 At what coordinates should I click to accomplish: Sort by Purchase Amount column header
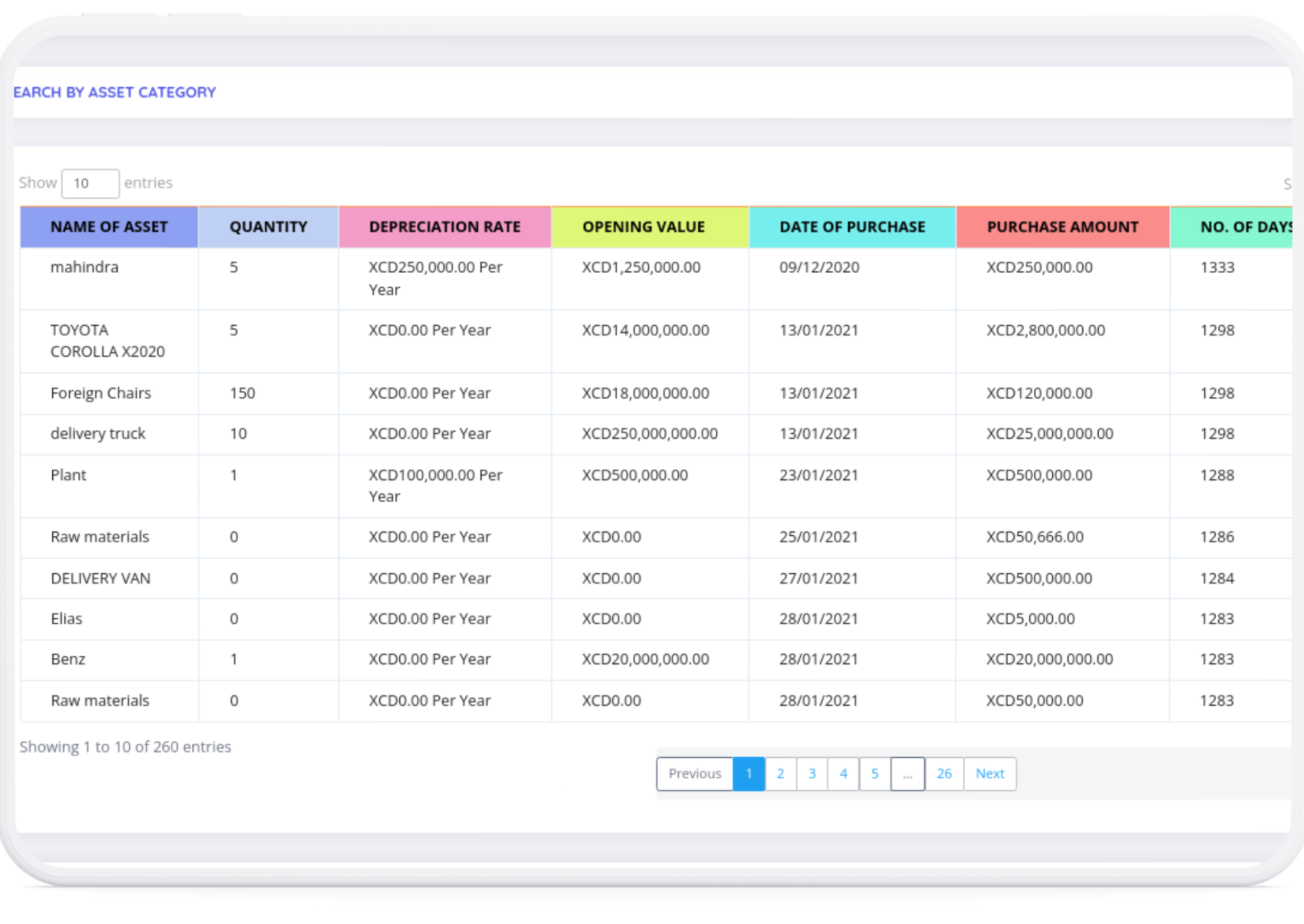(x=1062, y=227)
